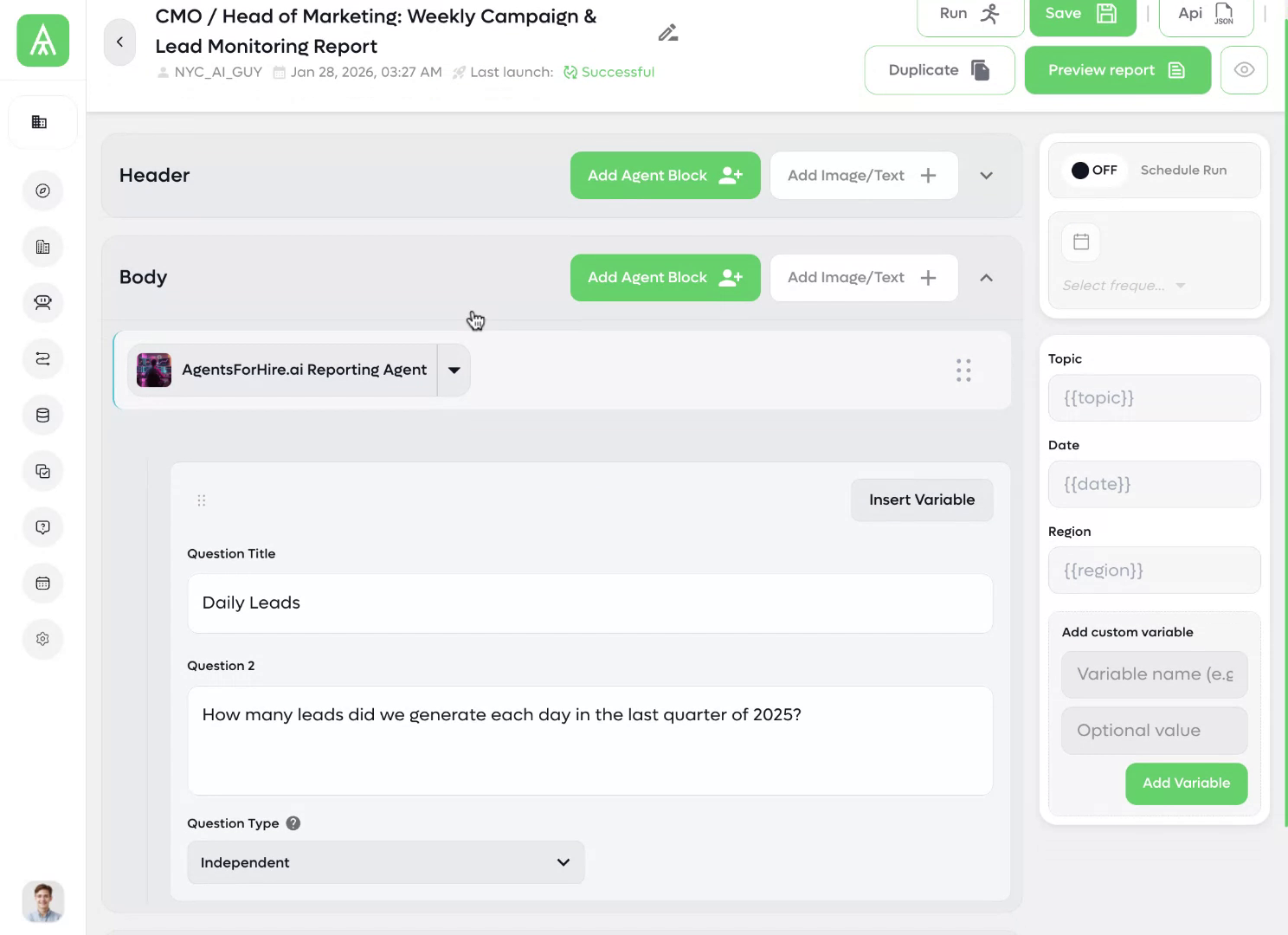Click Preview report
Viewport: 1288px width, 935px height.
(x=1117, y=70)
